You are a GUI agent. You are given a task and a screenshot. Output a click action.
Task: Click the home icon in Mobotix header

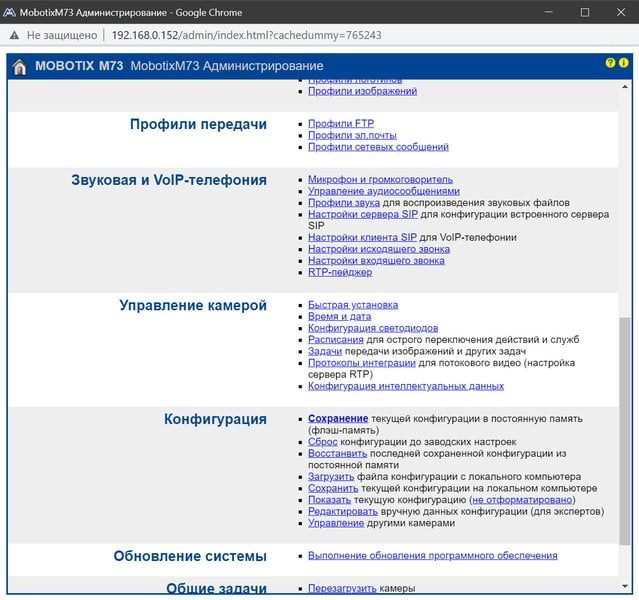pyautogui.click(x=19, y=67)
